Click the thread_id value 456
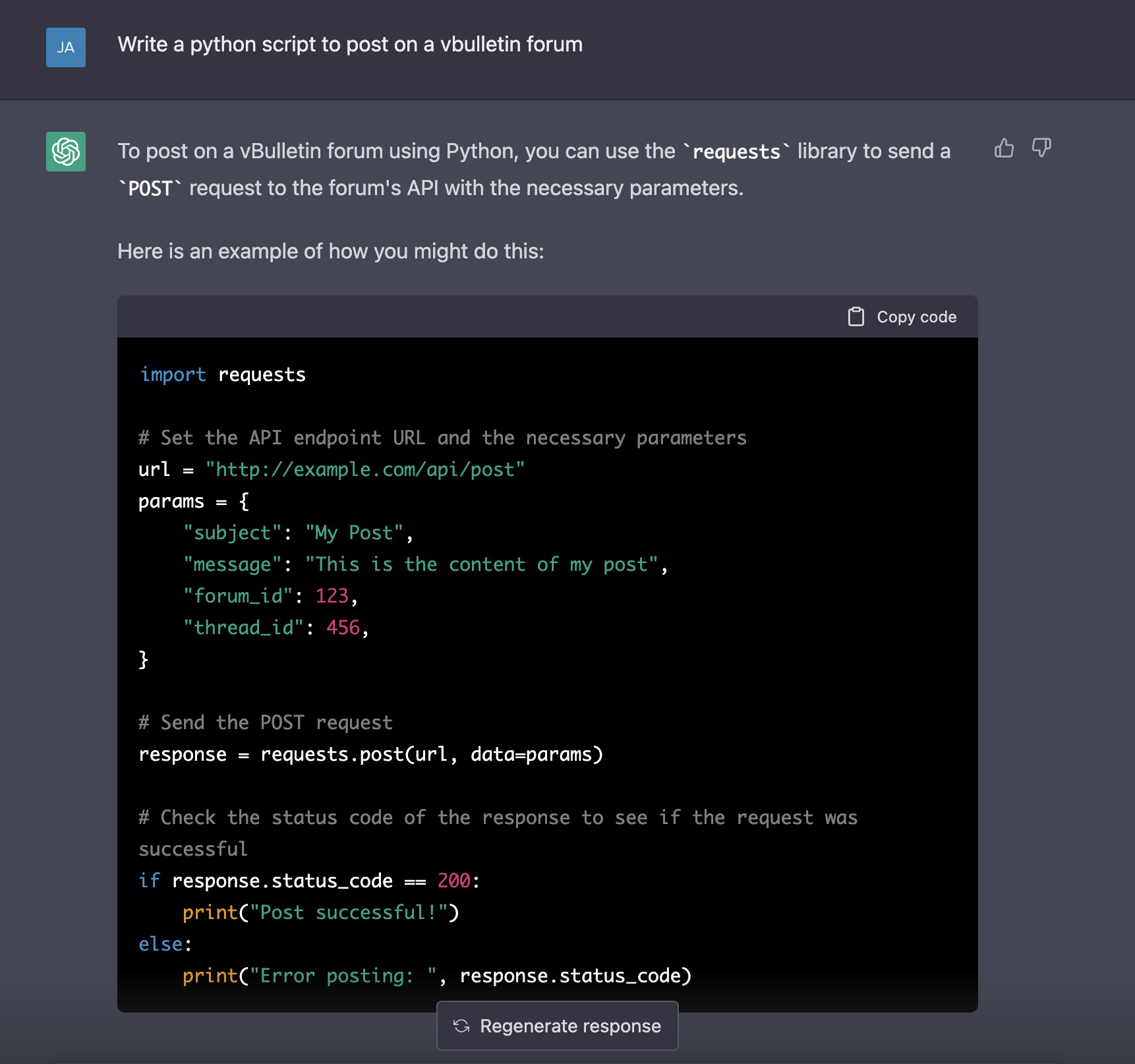This screenshot has width=1135, height=1064. [x=343, y=628]
